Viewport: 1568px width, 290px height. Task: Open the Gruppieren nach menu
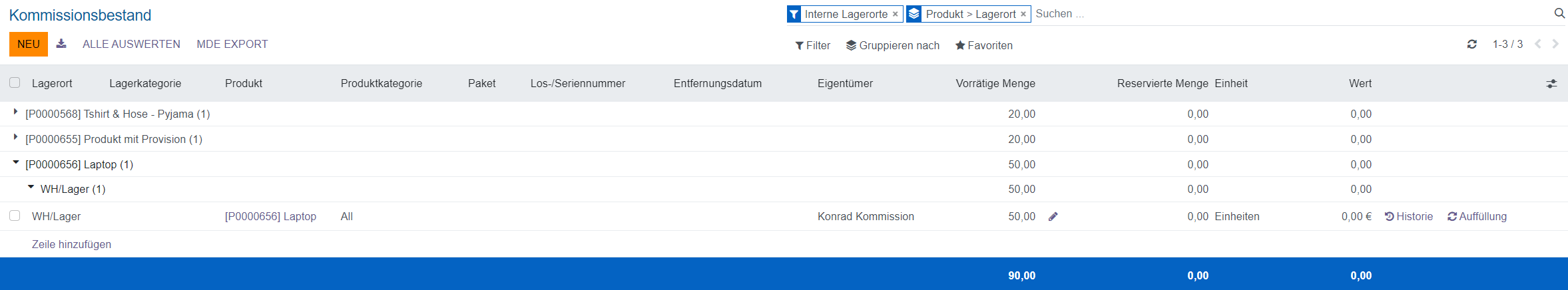892,45
